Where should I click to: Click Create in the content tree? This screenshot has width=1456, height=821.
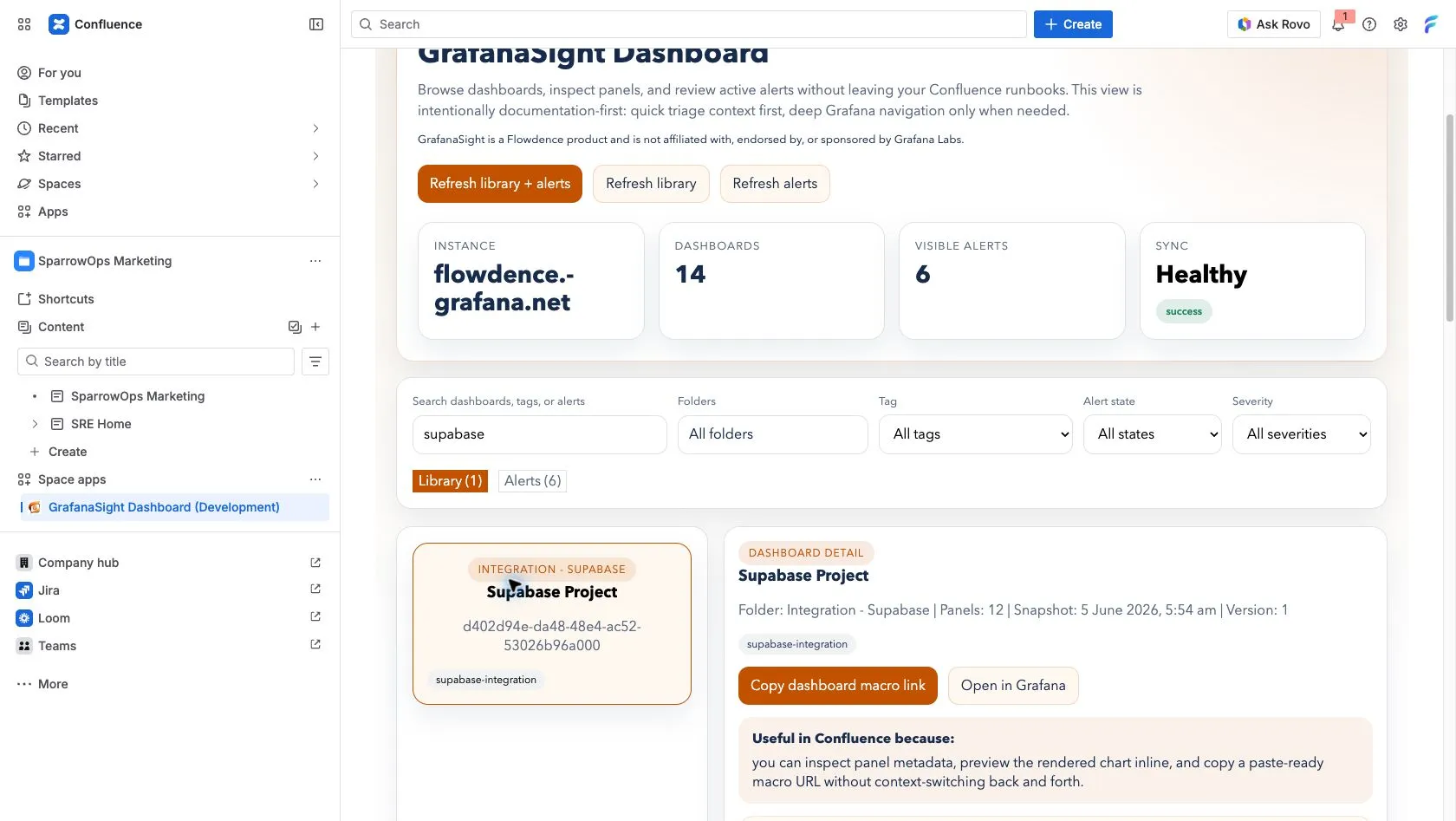[68, 452]
